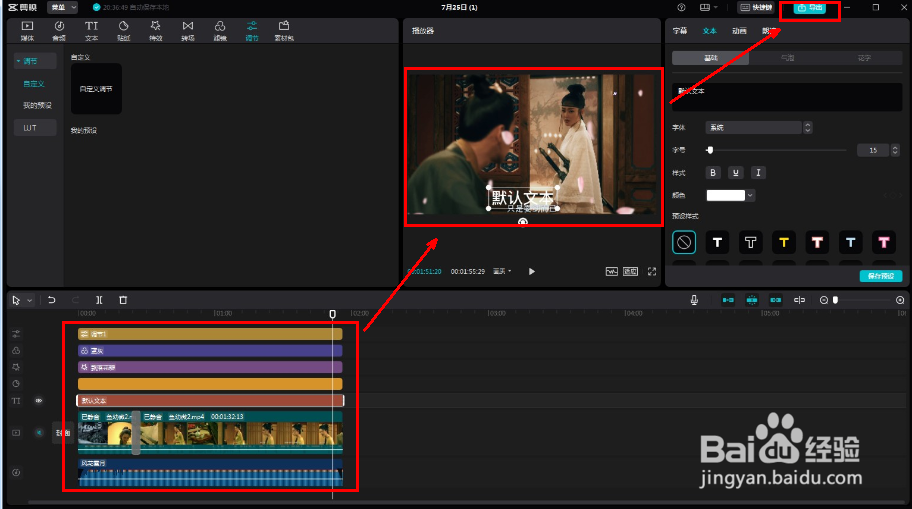This screenshot has width=912, height=509.
Task: Click the redo arrow in timeline toolbar
Action: click(x=75, y=300)
